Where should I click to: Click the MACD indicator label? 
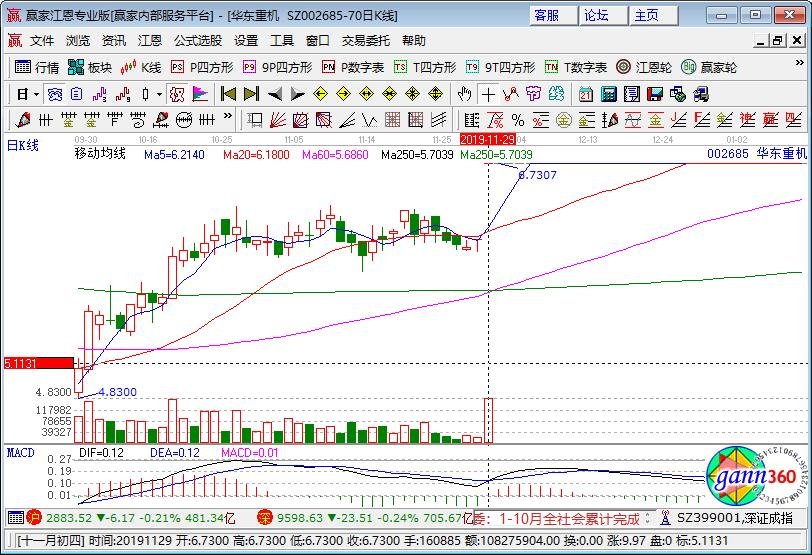(20, 453)
